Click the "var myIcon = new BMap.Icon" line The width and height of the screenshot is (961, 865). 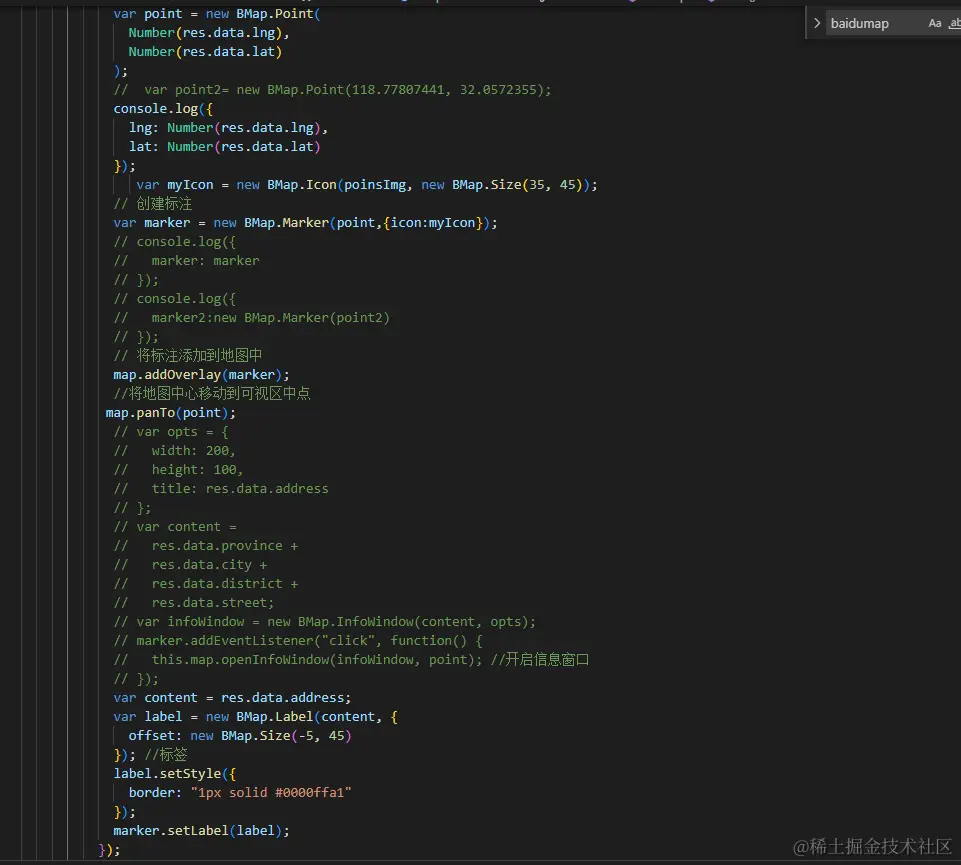[367, 185]
